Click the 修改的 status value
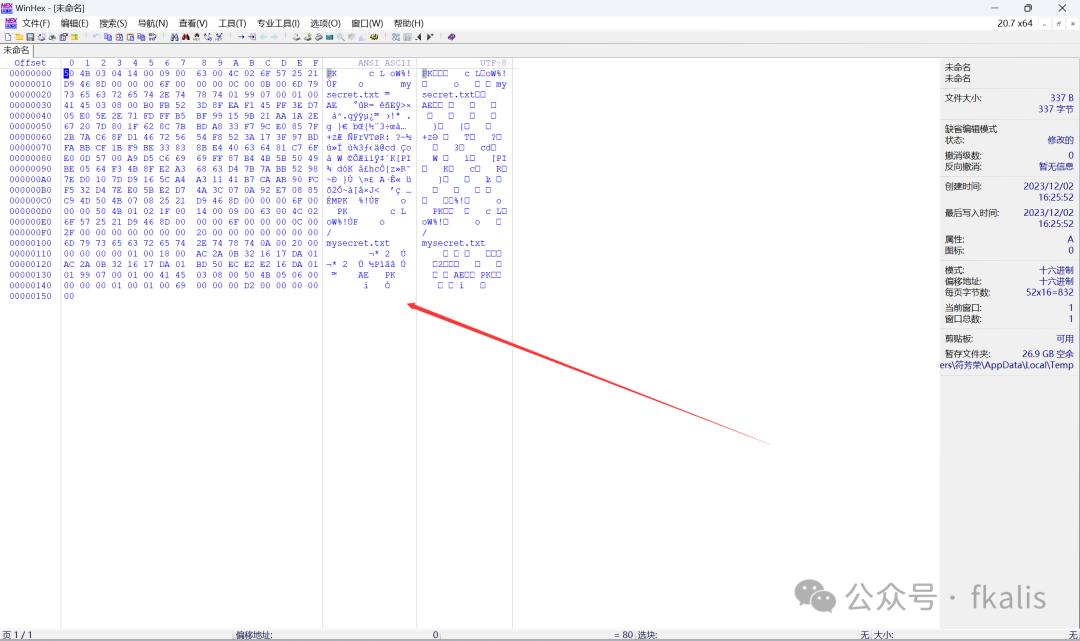 coord(1061,140)
